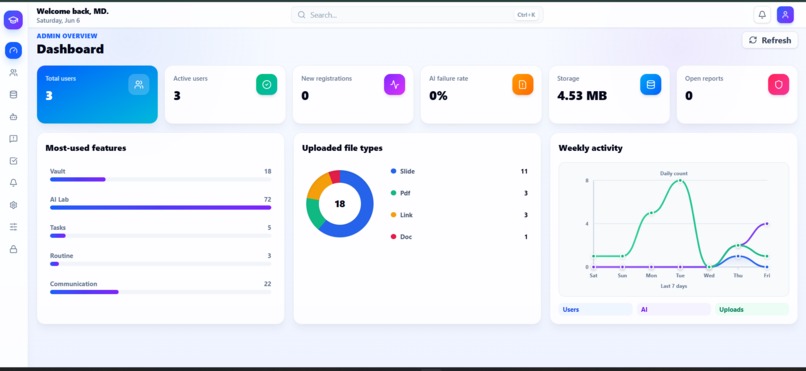Open the settings gear sidebar icon

click(x=13, y=205)
